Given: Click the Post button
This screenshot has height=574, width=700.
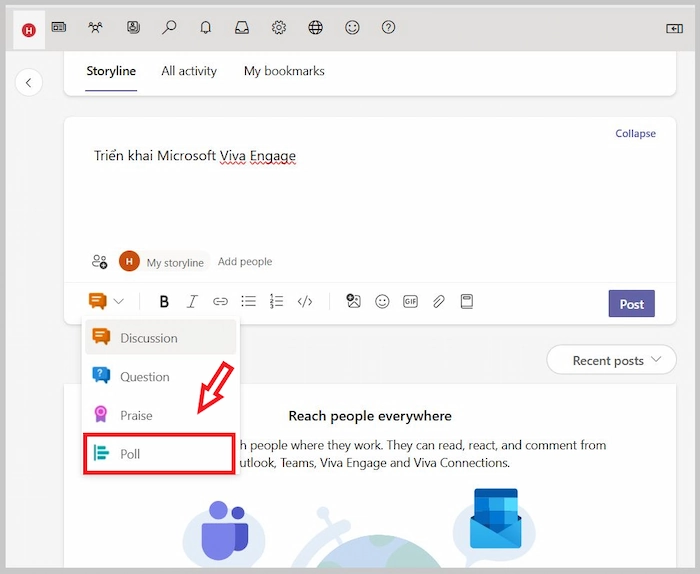Looking at the screenshot, I should 632,304.
